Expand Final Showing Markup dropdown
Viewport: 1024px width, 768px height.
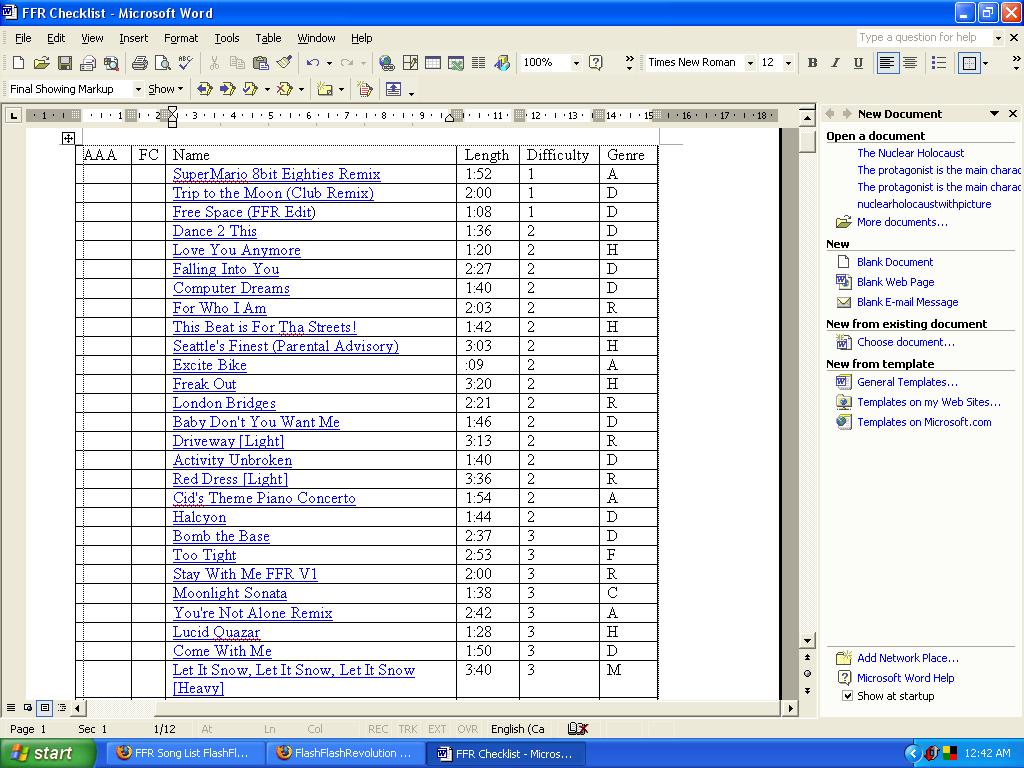coord(138,89)
